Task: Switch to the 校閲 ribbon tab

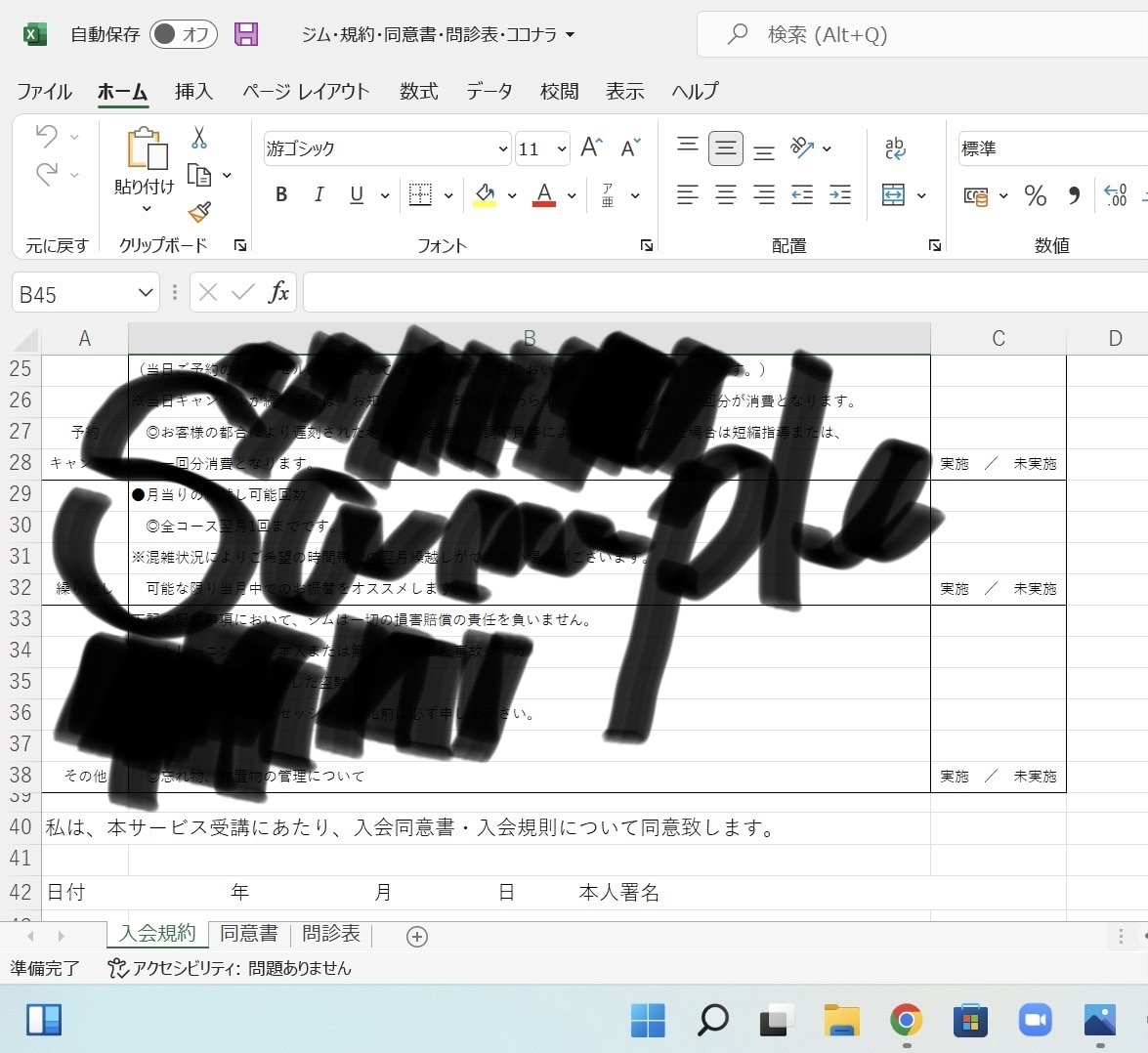Action: pyautogui.click(x=560, y=92)
